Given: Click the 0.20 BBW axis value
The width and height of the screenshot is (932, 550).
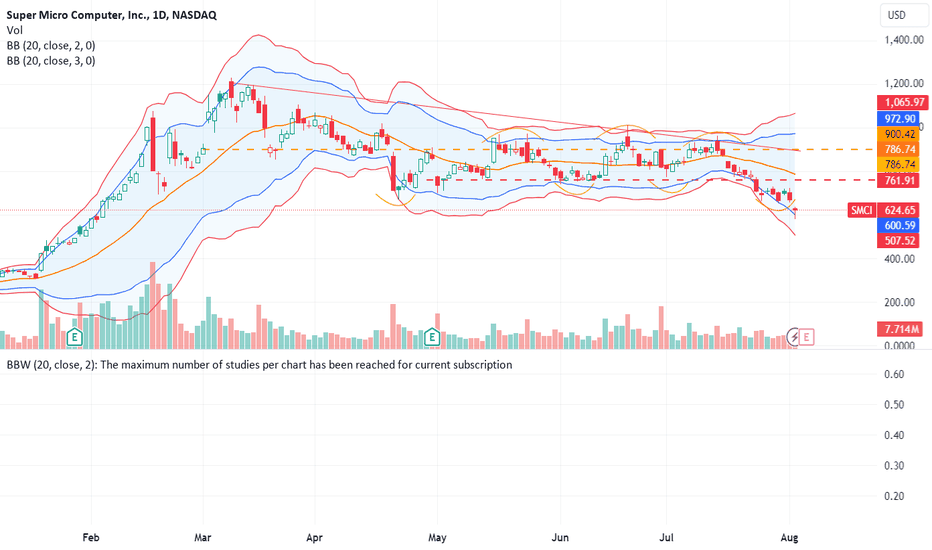Looking at the screenshot, I should click(894, 496).
